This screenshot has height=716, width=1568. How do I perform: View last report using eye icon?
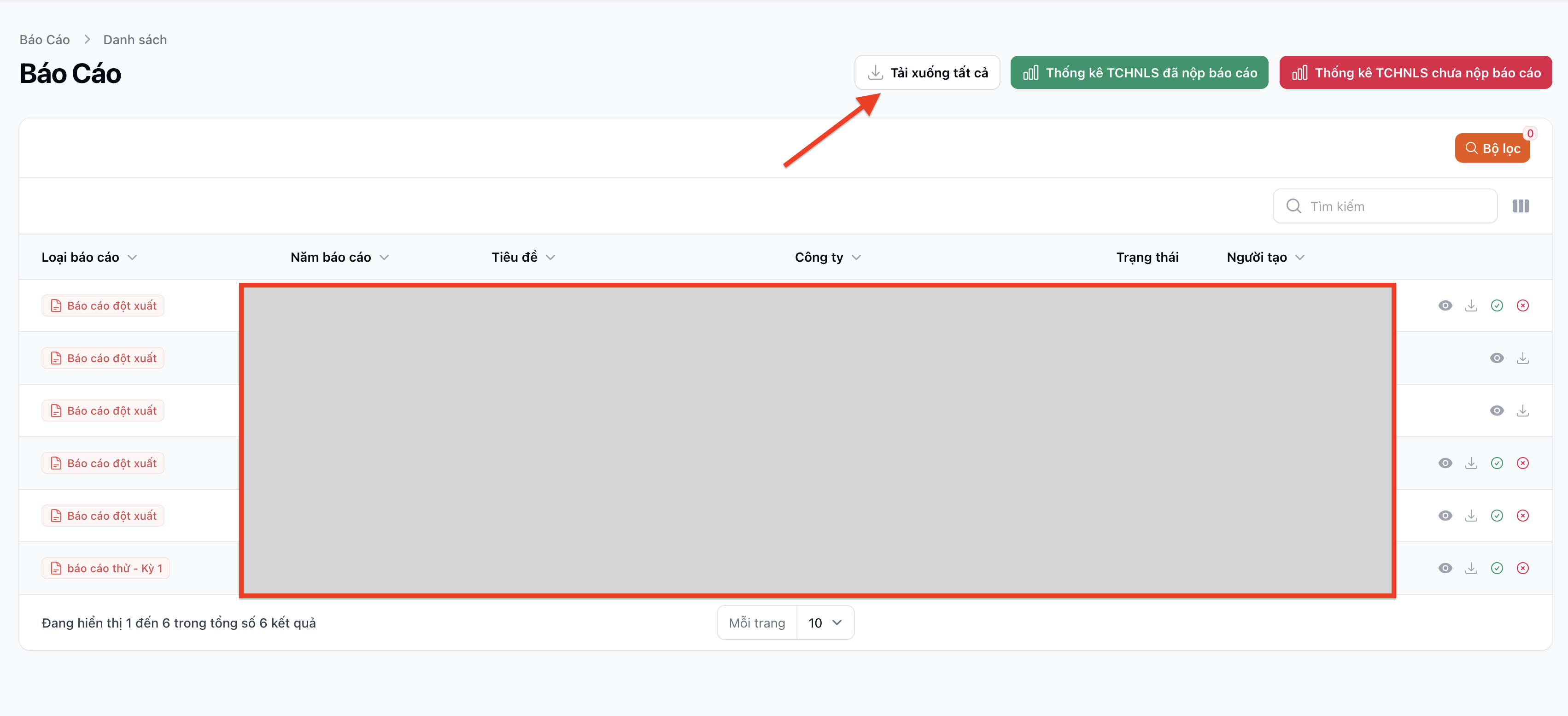[x=1445, y=568]
